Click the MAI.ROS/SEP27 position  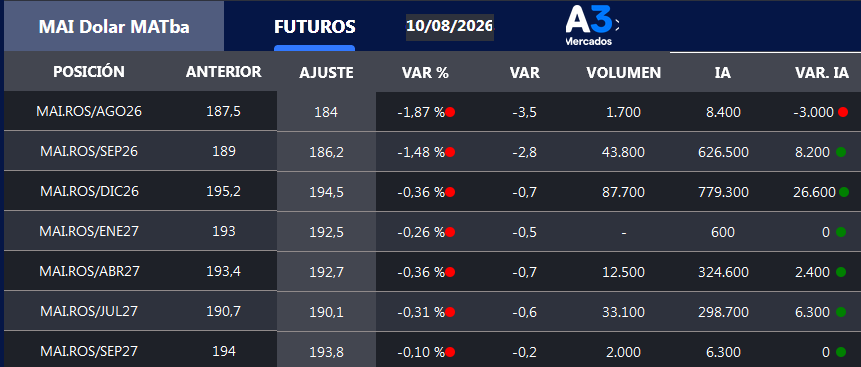[x=89, y=351]
